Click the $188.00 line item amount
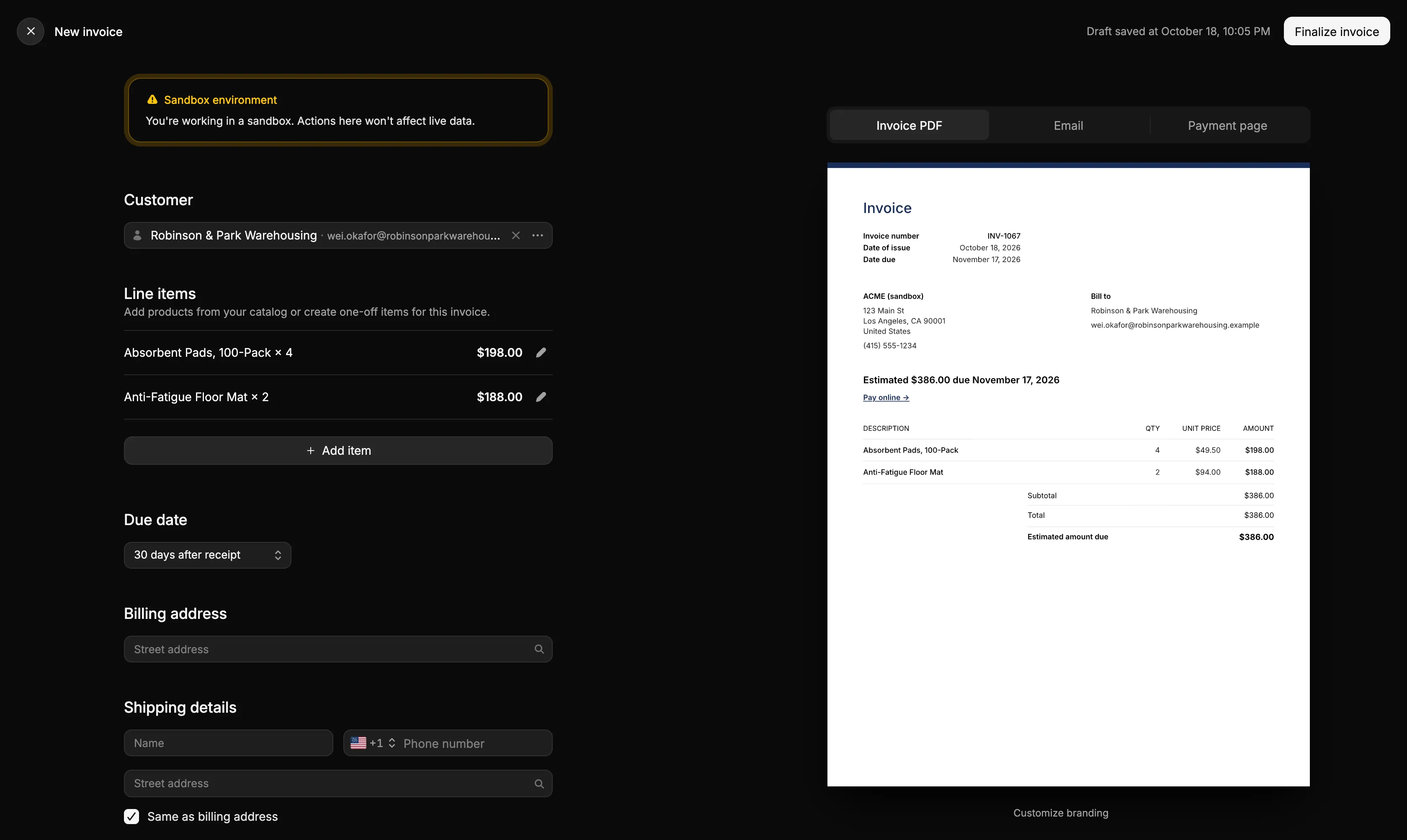The width and height of the screenshot is (1407, 840). [499, 397]
